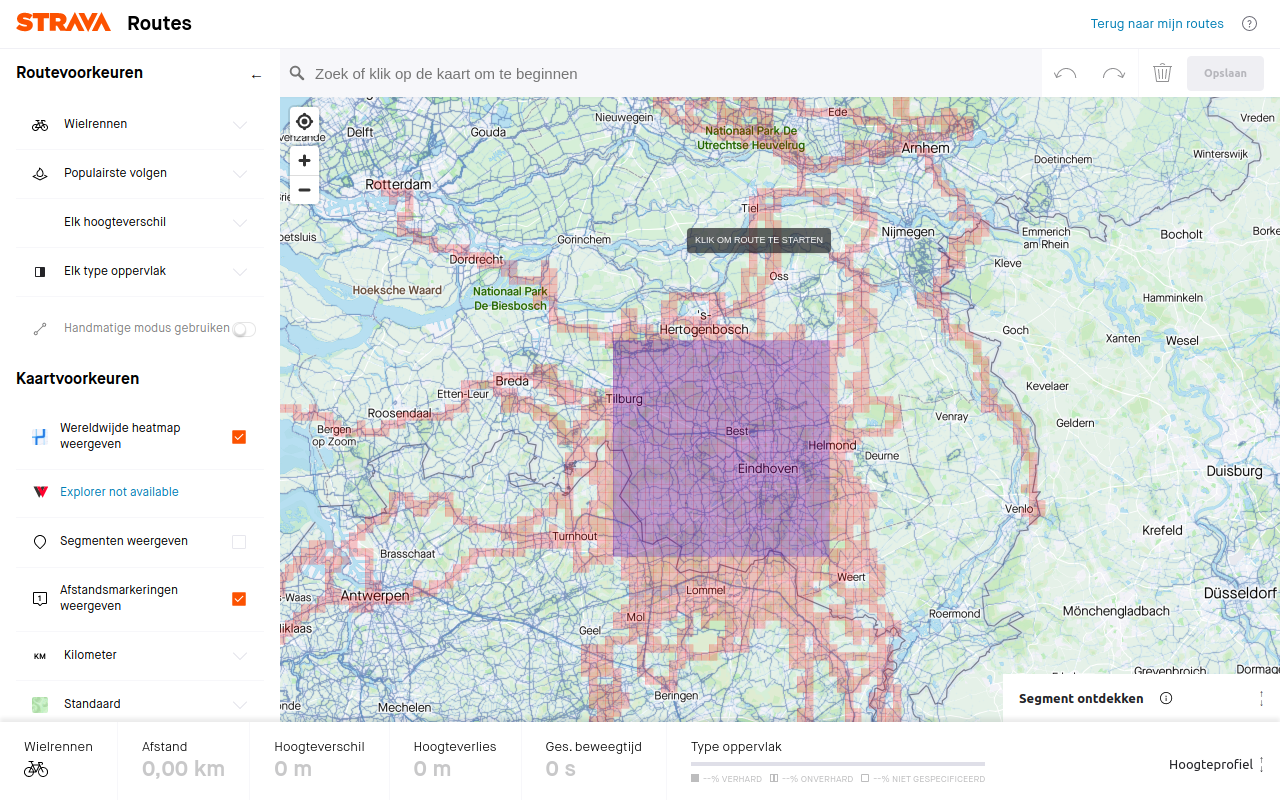Open the Kilometer units dropdown
The width and height of the screenshot is (1280, 800).
(140, 656)
